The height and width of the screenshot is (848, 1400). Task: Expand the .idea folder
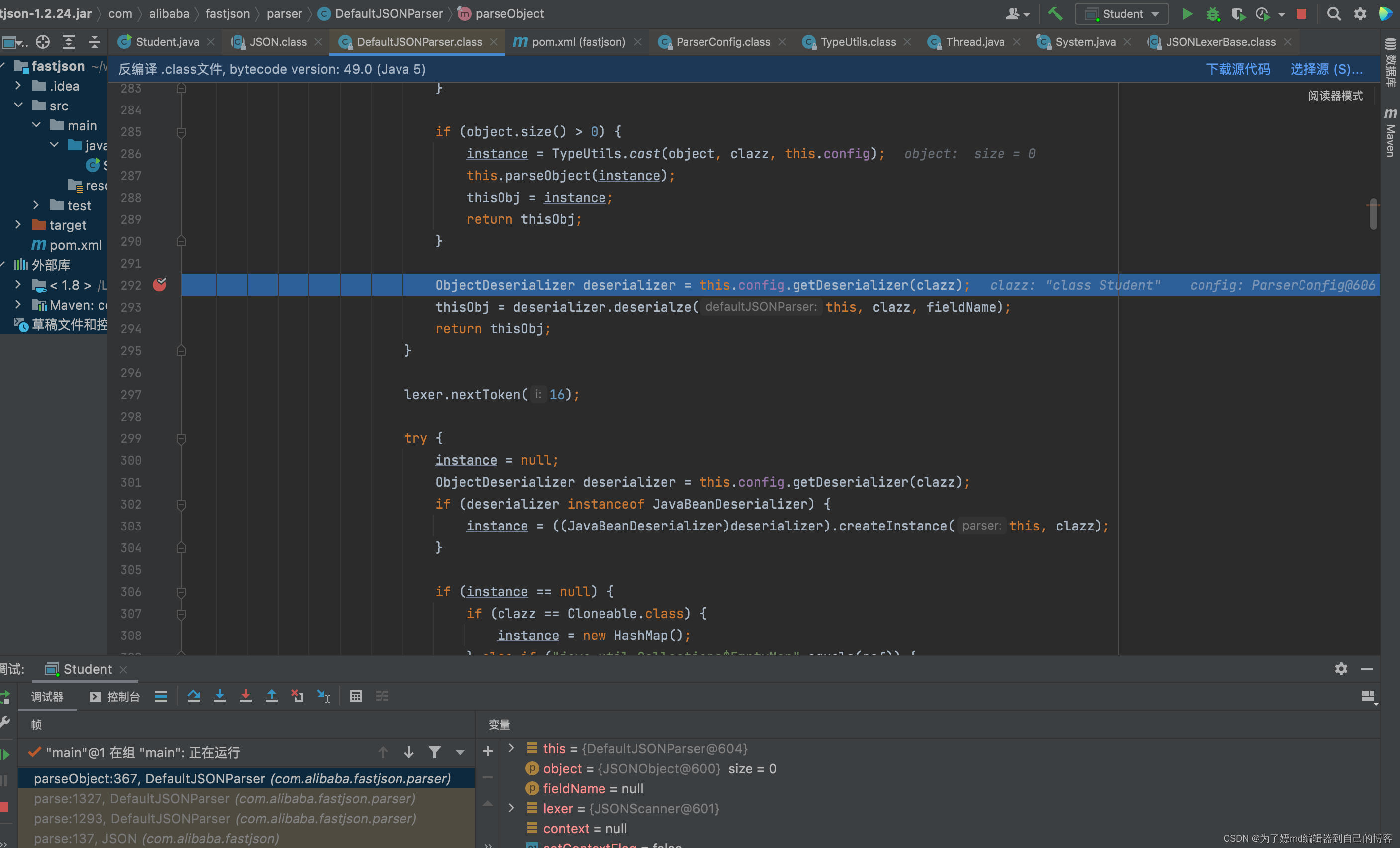pyautogui.click(x=18, y=86)
